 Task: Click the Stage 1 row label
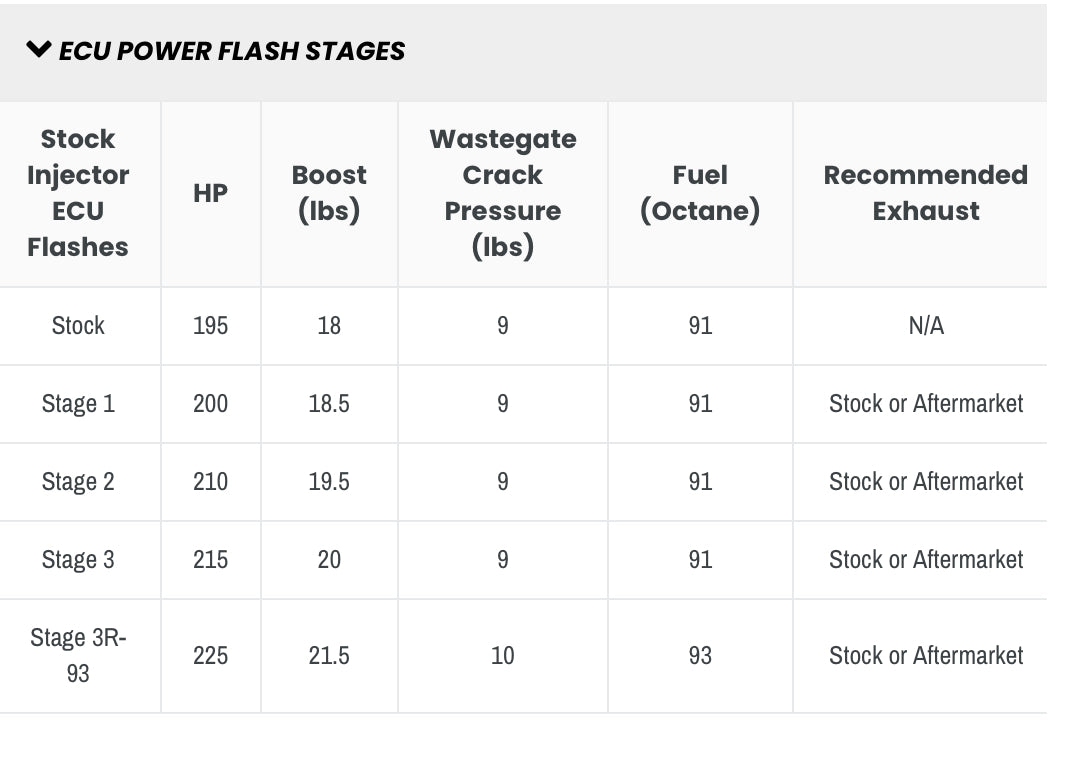[x=78, y=404]
